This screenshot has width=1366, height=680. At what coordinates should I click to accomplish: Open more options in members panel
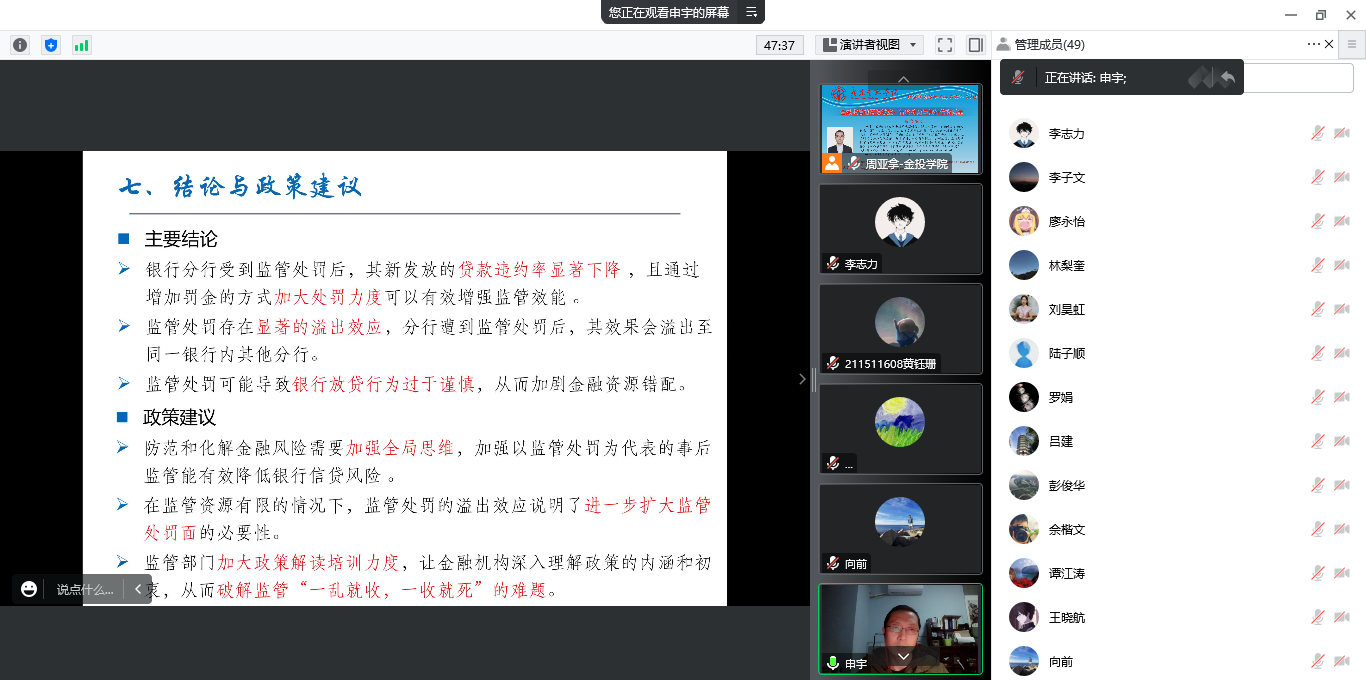(x=1313, y=44)
